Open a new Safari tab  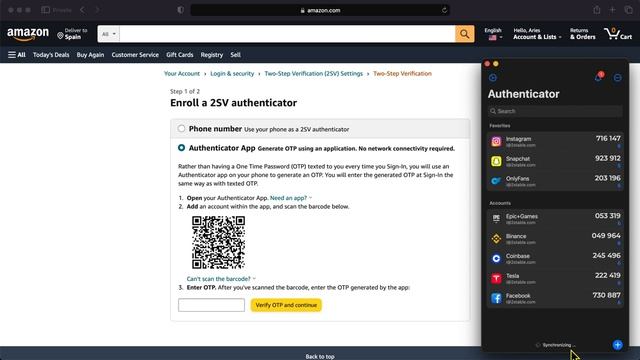pos(612,10)
